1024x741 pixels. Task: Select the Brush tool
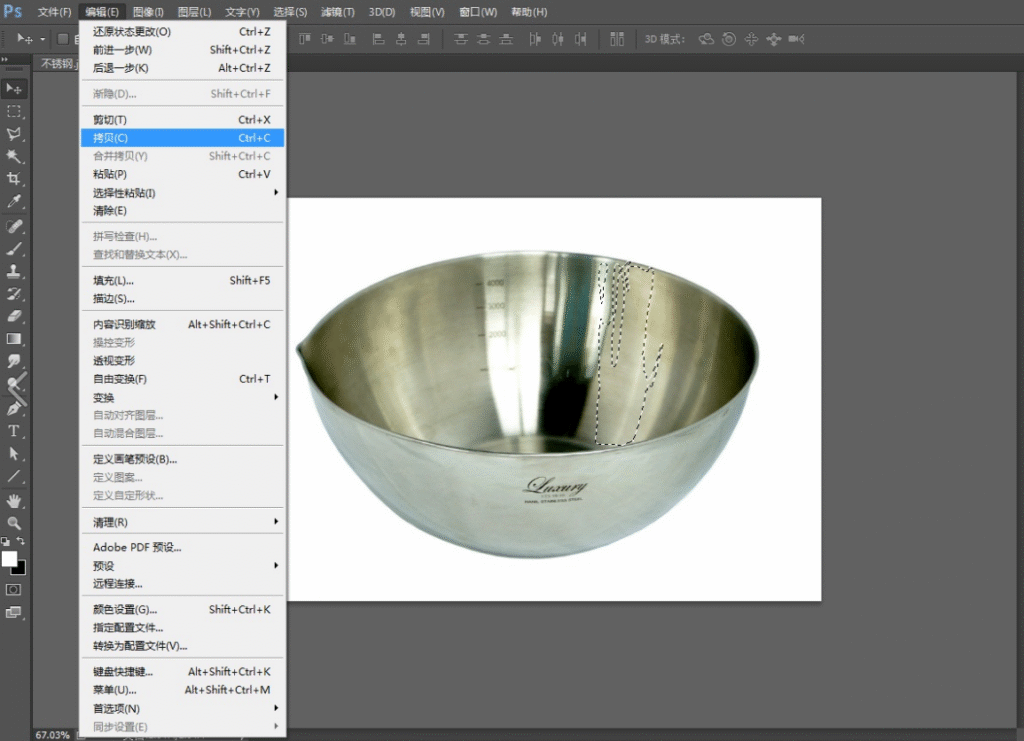pyautogui.click(x=14, y=249)
